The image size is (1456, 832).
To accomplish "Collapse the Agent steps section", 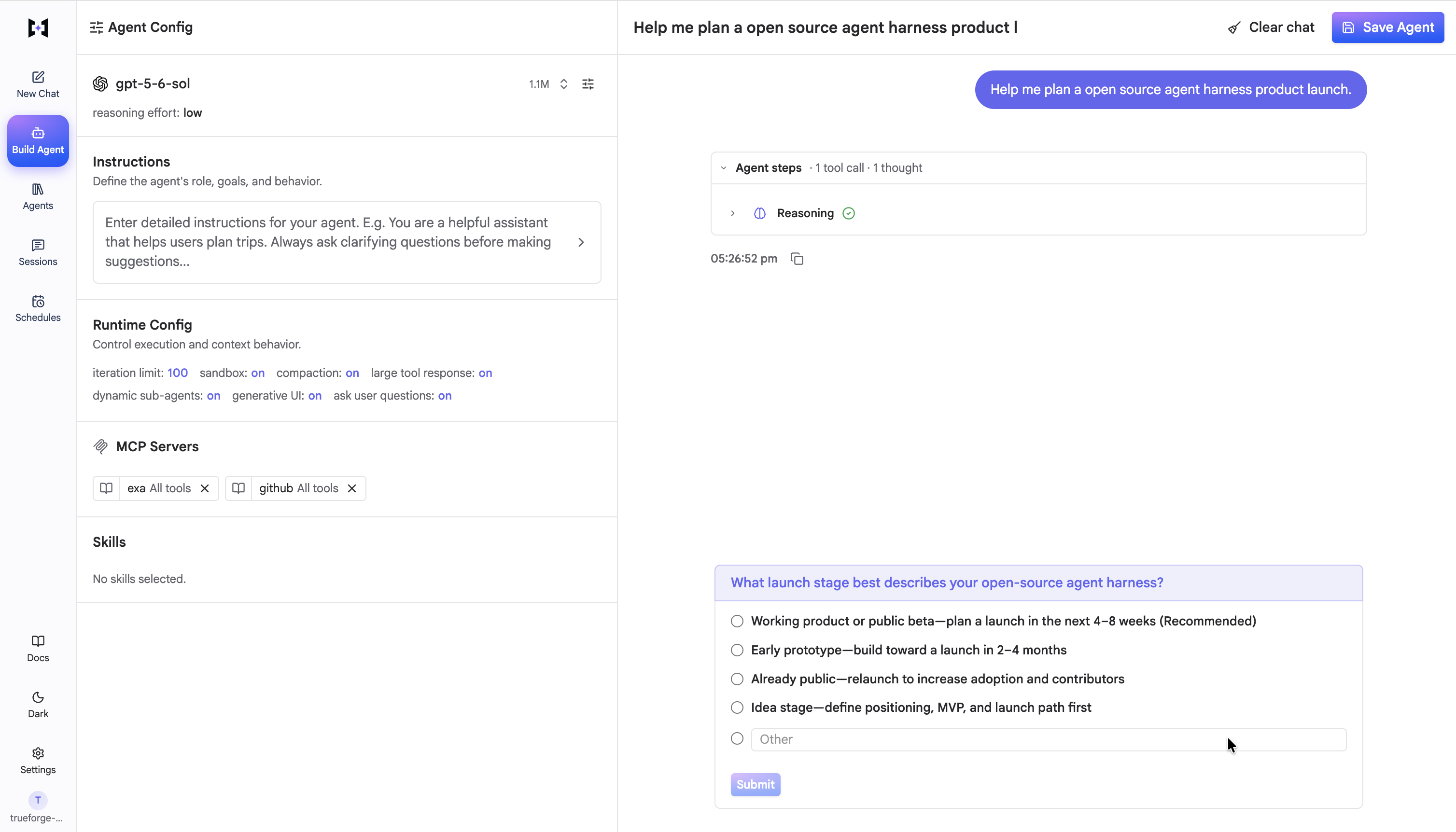I will (724, 168).
